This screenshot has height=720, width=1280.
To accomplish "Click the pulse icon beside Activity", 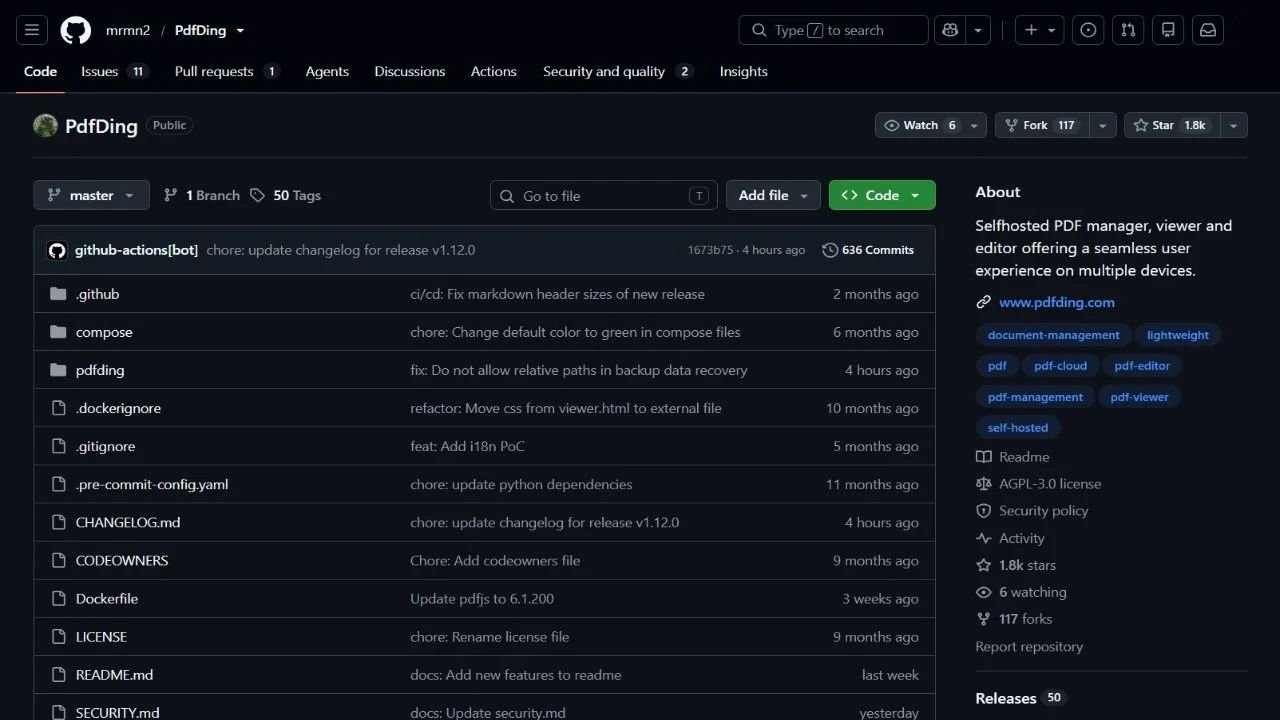I will pos(984,538).
